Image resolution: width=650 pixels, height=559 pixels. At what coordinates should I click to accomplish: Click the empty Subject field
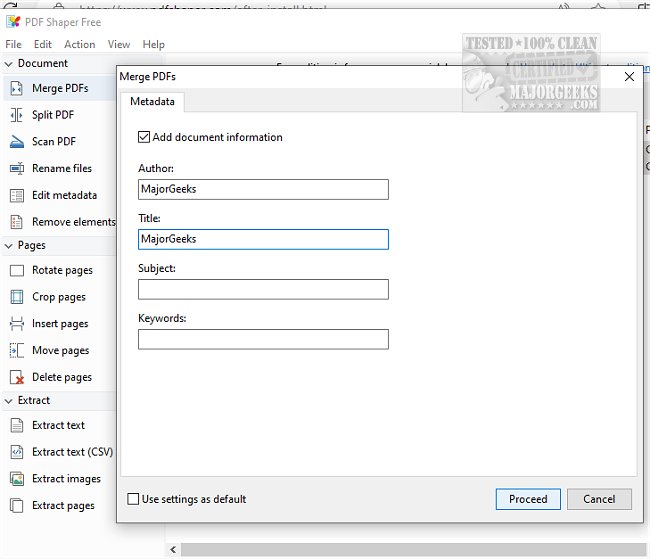(263, 289)
